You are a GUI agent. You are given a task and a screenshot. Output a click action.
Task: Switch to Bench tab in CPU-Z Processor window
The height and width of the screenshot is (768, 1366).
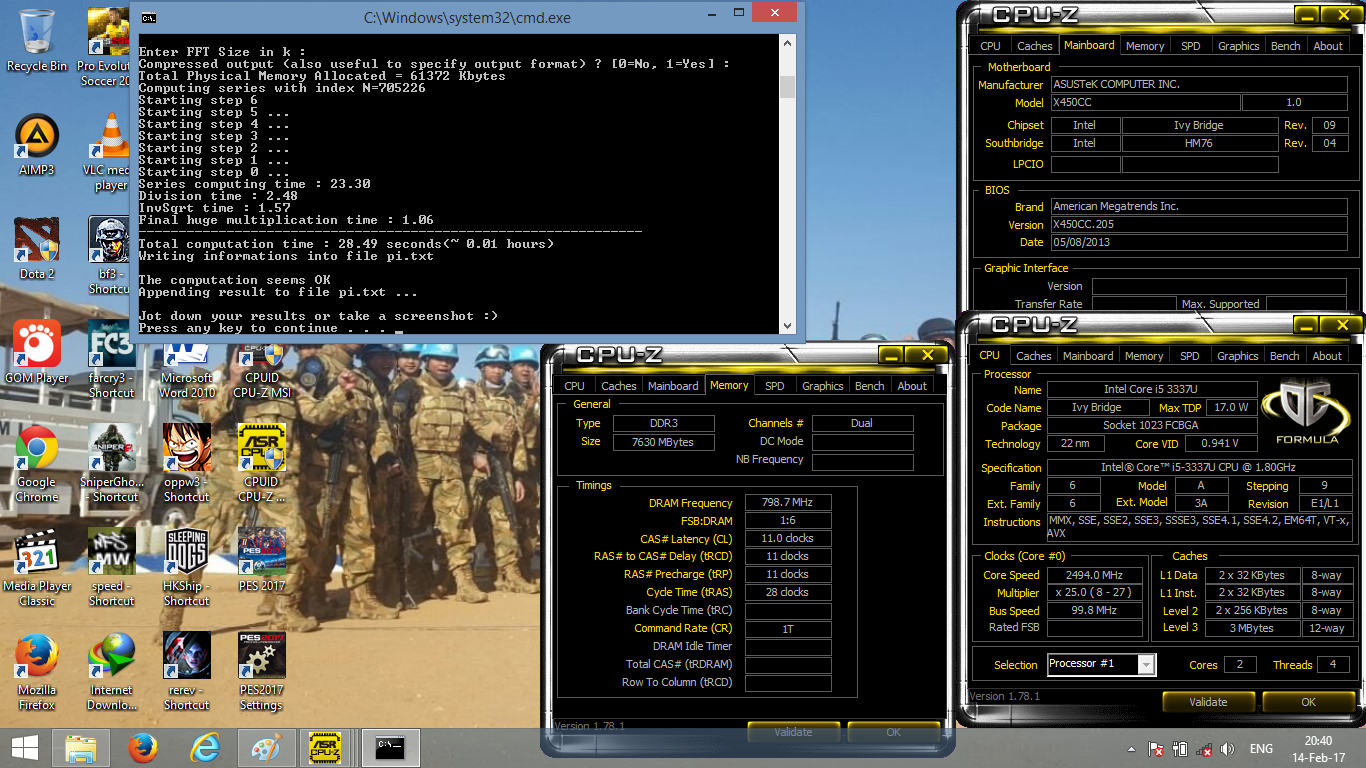(x=1285, y=356)
